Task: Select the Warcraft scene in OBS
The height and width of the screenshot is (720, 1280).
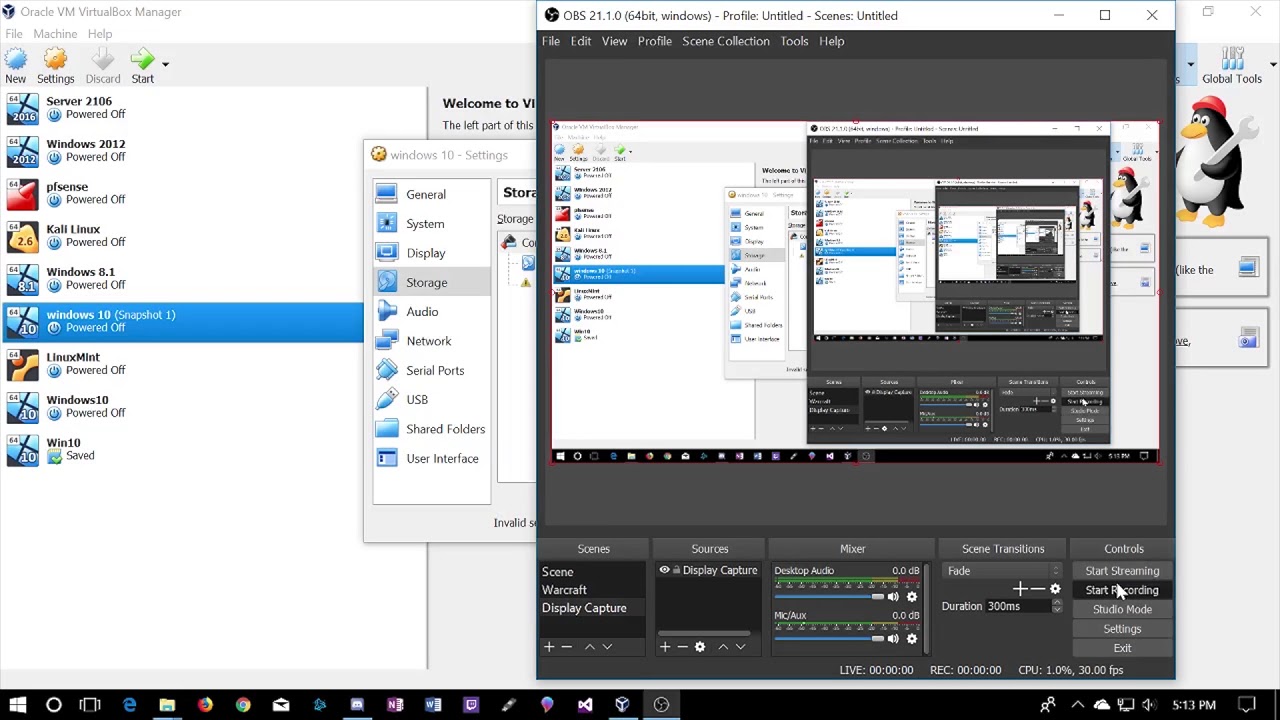Action: [593, 590]
